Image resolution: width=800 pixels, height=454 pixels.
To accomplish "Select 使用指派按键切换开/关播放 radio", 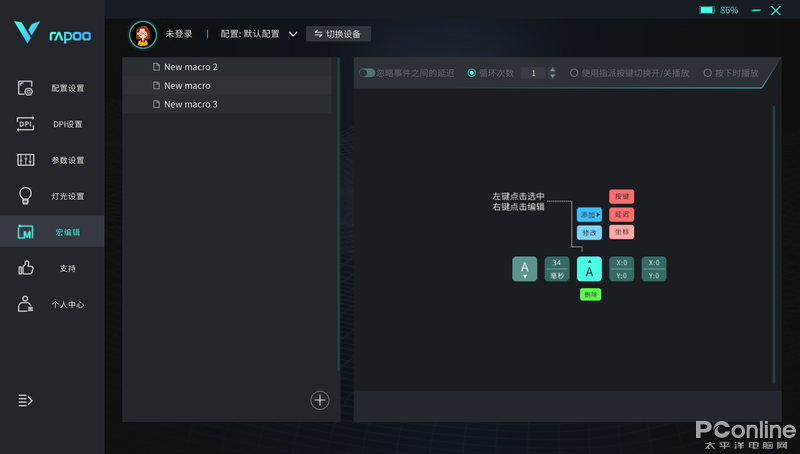I will [x=574, y=73].
